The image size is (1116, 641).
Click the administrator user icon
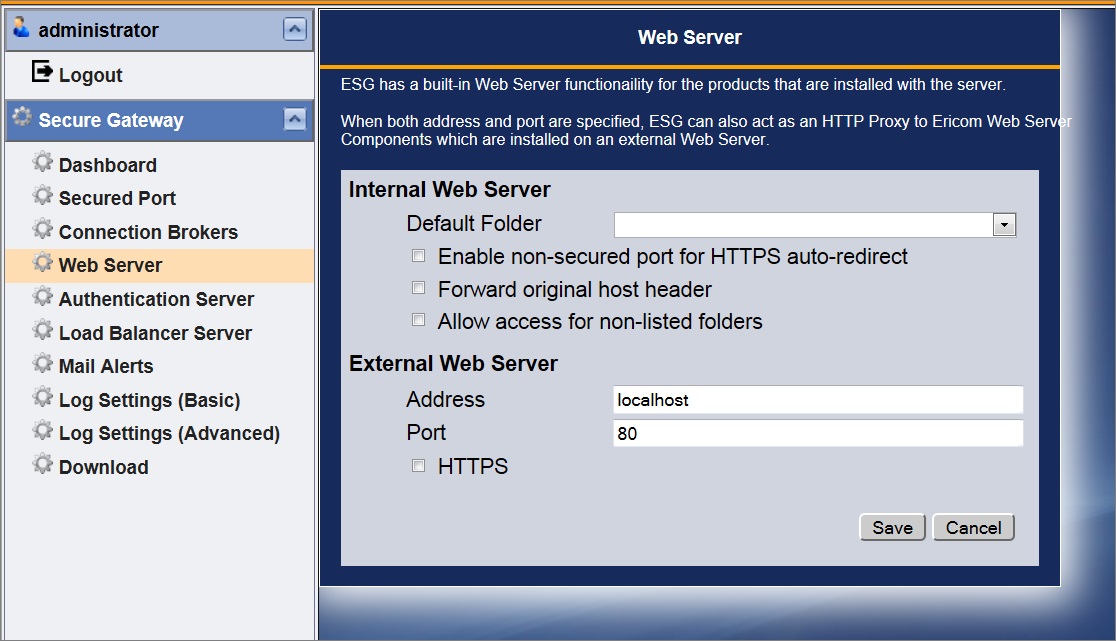[22, 29]
